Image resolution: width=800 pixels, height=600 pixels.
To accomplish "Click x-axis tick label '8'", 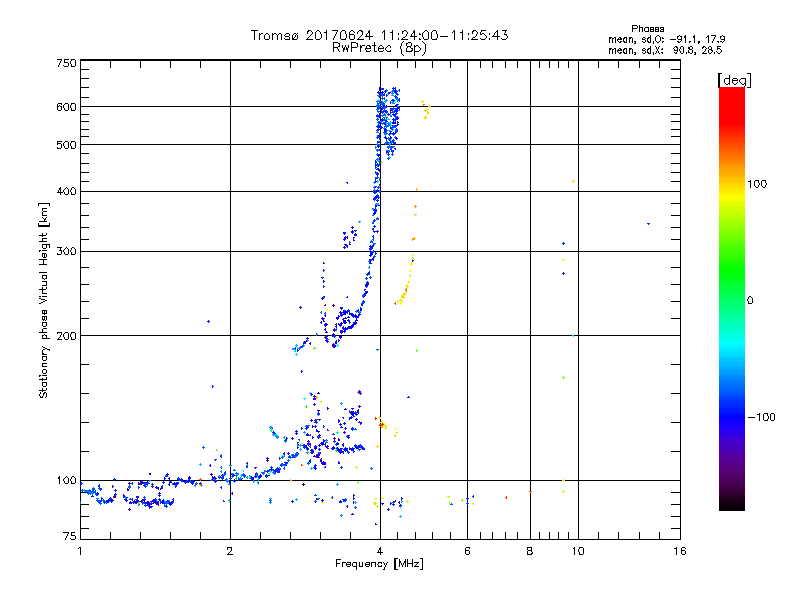I will [x=530, y=551].
